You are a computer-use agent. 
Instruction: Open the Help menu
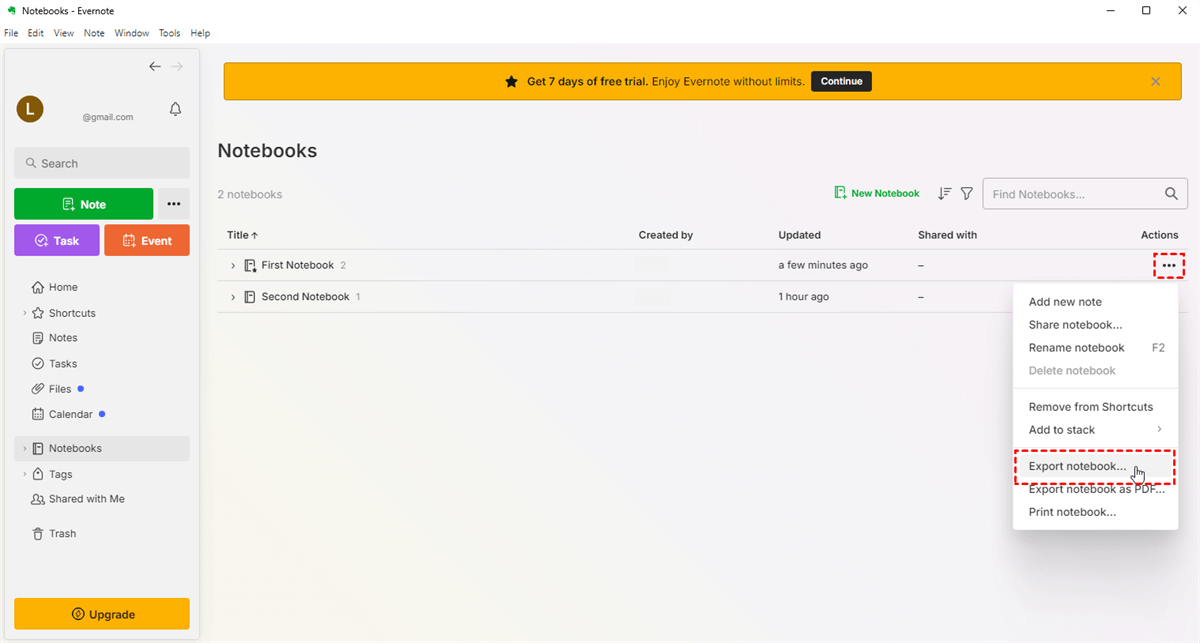[200, 33]
